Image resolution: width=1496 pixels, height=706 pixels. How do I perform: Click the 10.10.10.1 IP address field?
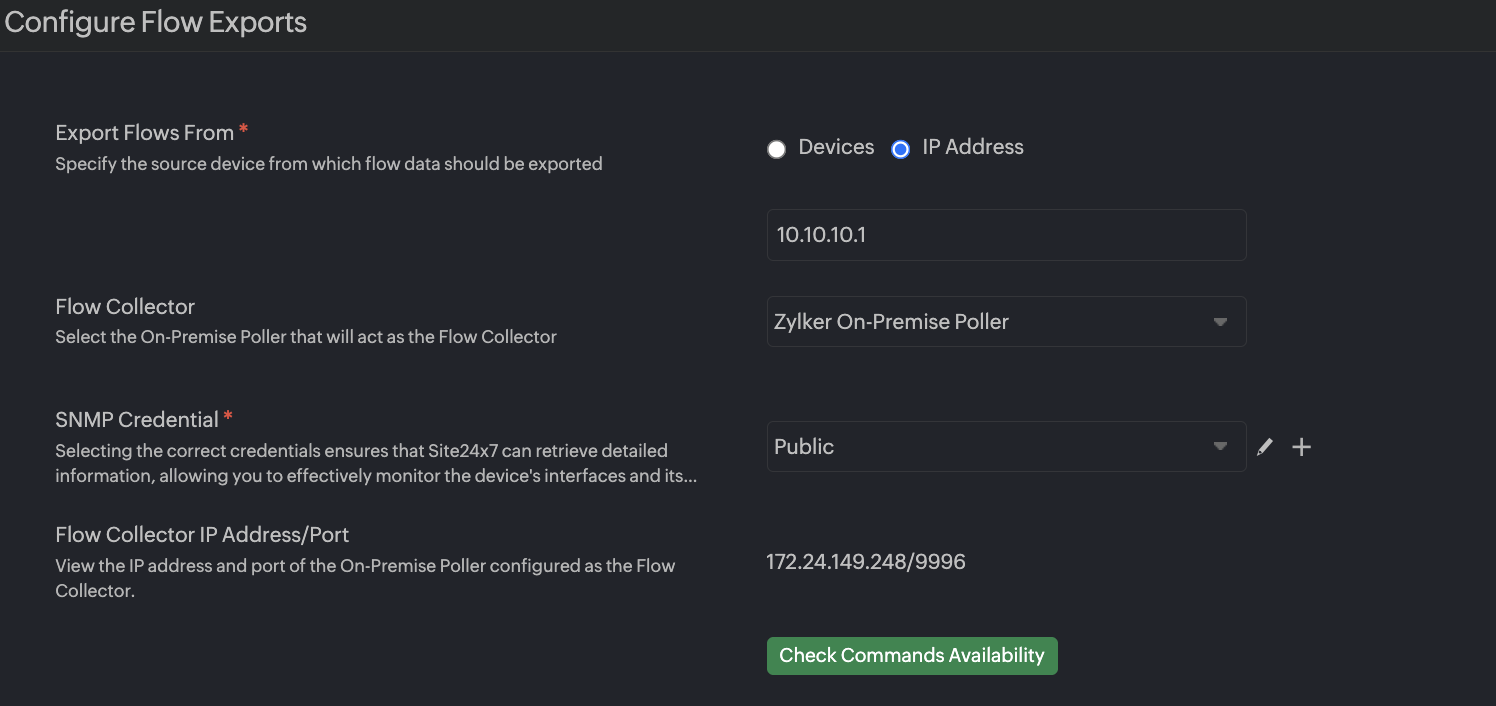(x=1005, y=235)
